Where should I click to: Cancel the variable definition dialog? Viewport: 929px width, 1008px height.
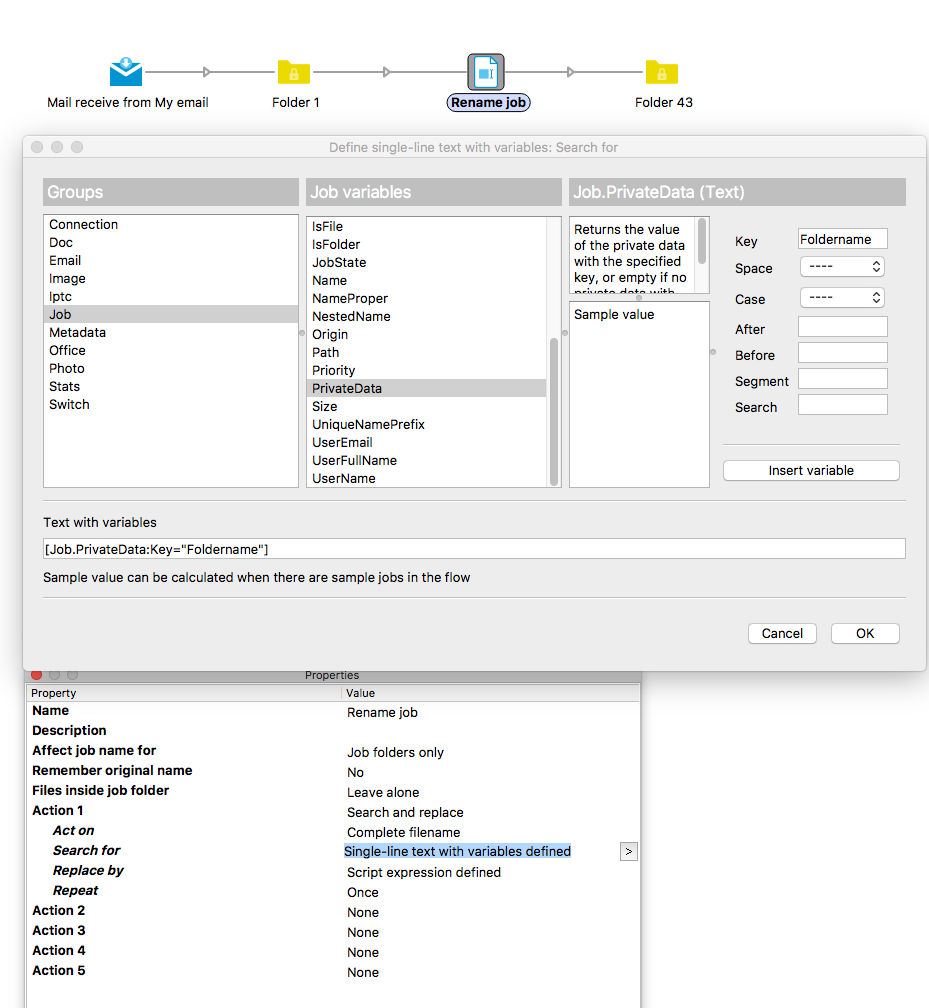[781, 633]
